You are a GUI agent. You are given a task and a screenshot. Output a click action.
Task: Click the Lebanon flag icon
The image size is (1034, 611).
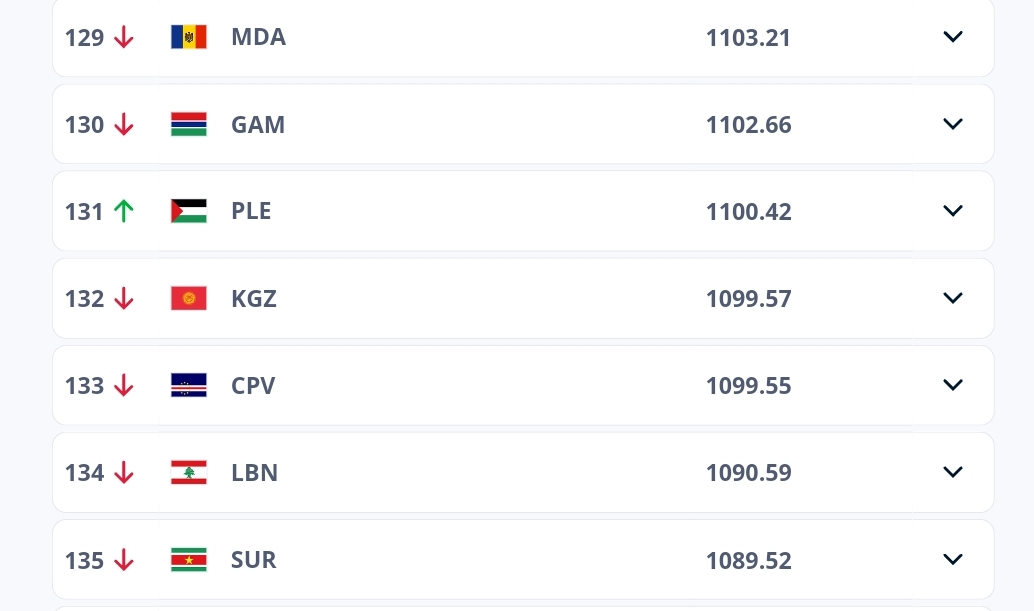click(189, 472)
